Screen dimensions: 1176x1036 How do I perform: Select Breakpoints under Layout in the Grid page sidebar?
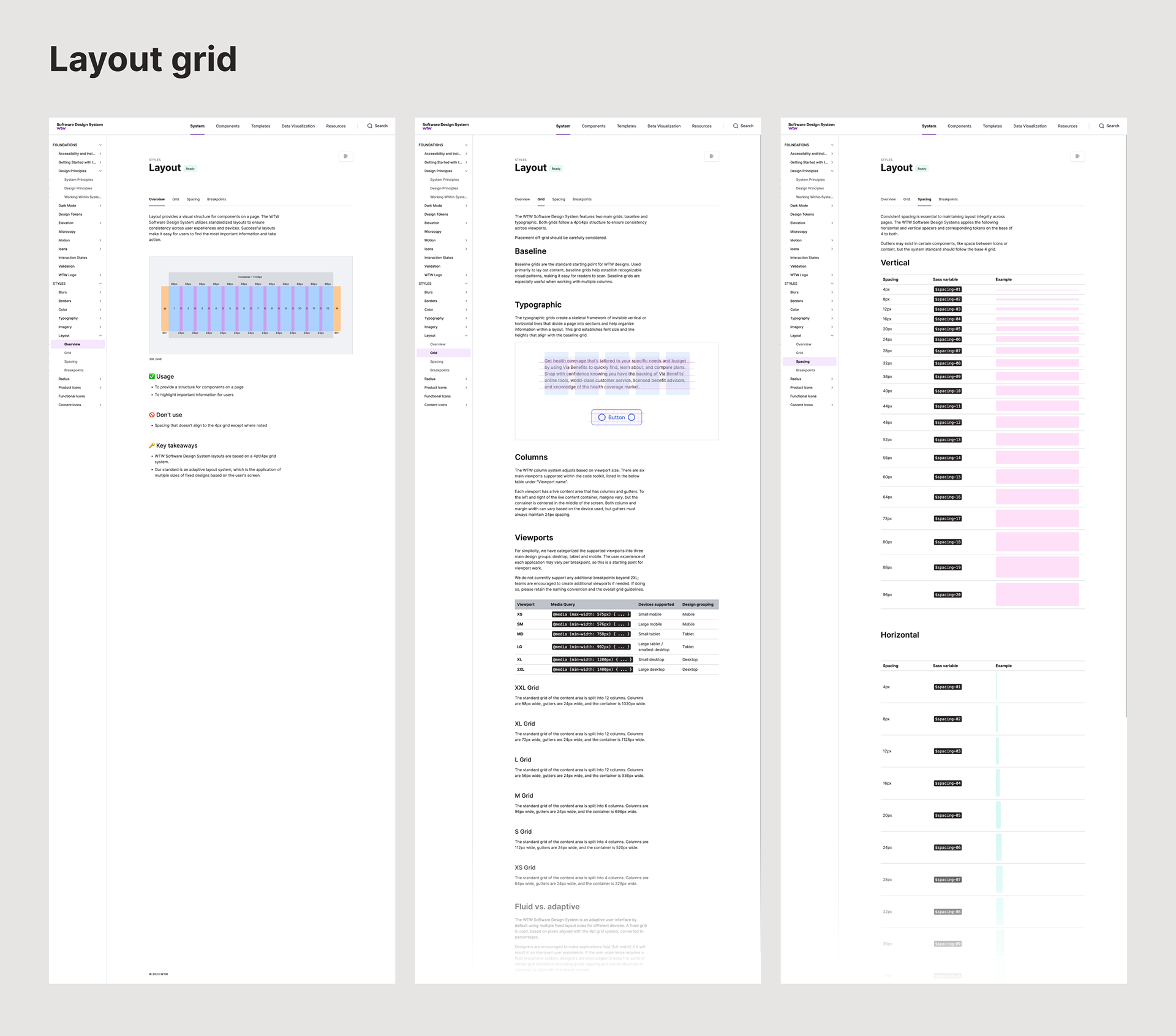click(x=440, y=370)
